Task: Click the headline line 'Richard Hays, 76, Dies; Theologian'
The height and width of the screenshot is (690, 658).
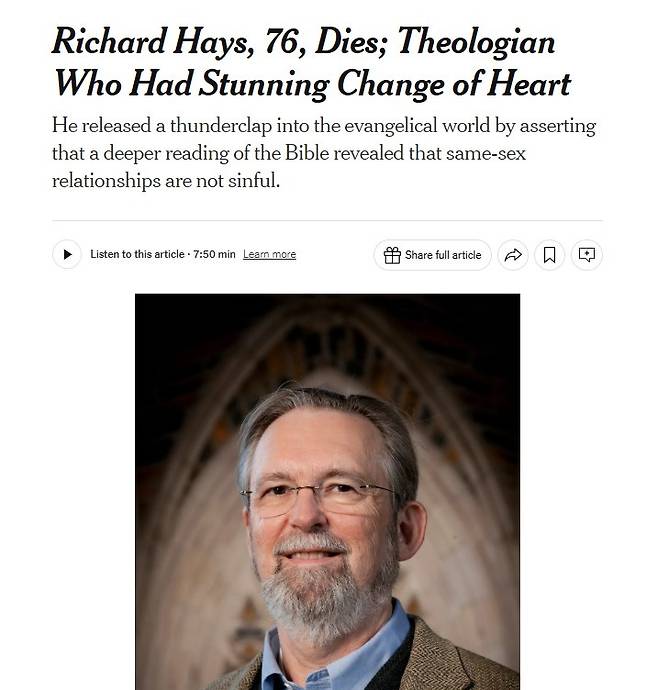Action: pos(303,43)
